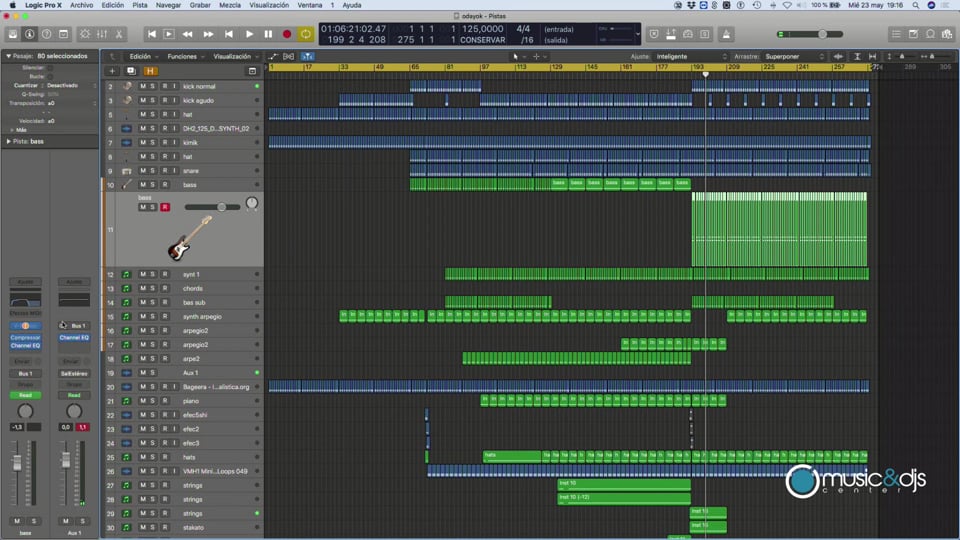Toggle the Metronome click button
This screenshot has height=540, width=960.
pyautogui.click(x=726, y=34)
